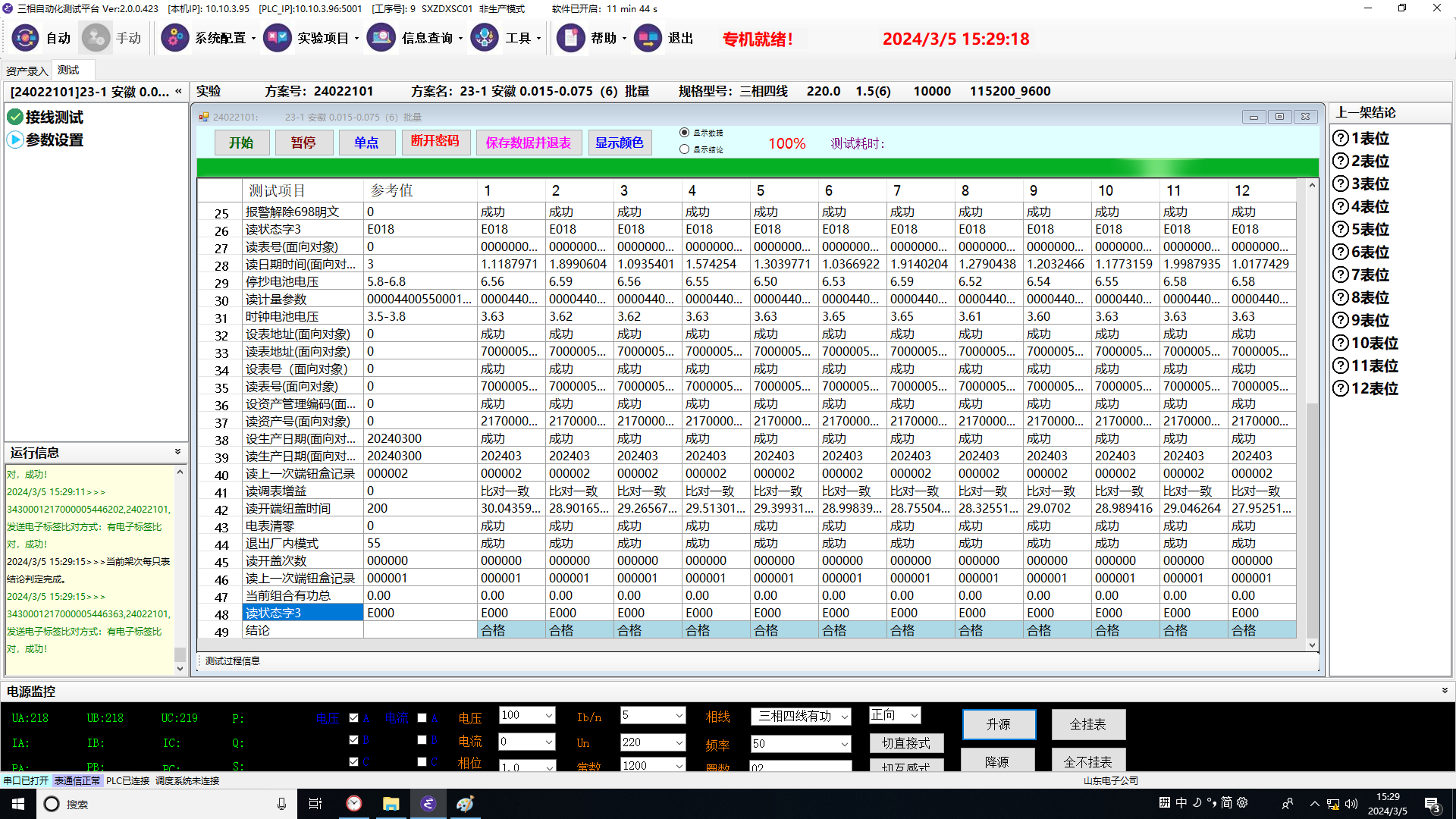The height and width of the screenshot is (819, 1456).
Task: Click the 系统配置 toolbar icon
Action: (175, 38)
